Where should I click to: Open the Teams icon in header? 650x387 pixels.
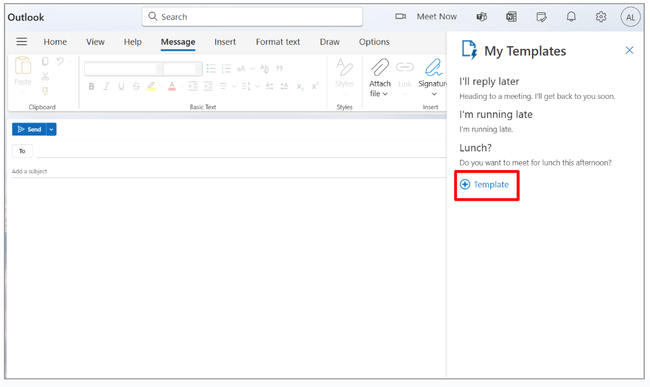[x=482, y=17]
